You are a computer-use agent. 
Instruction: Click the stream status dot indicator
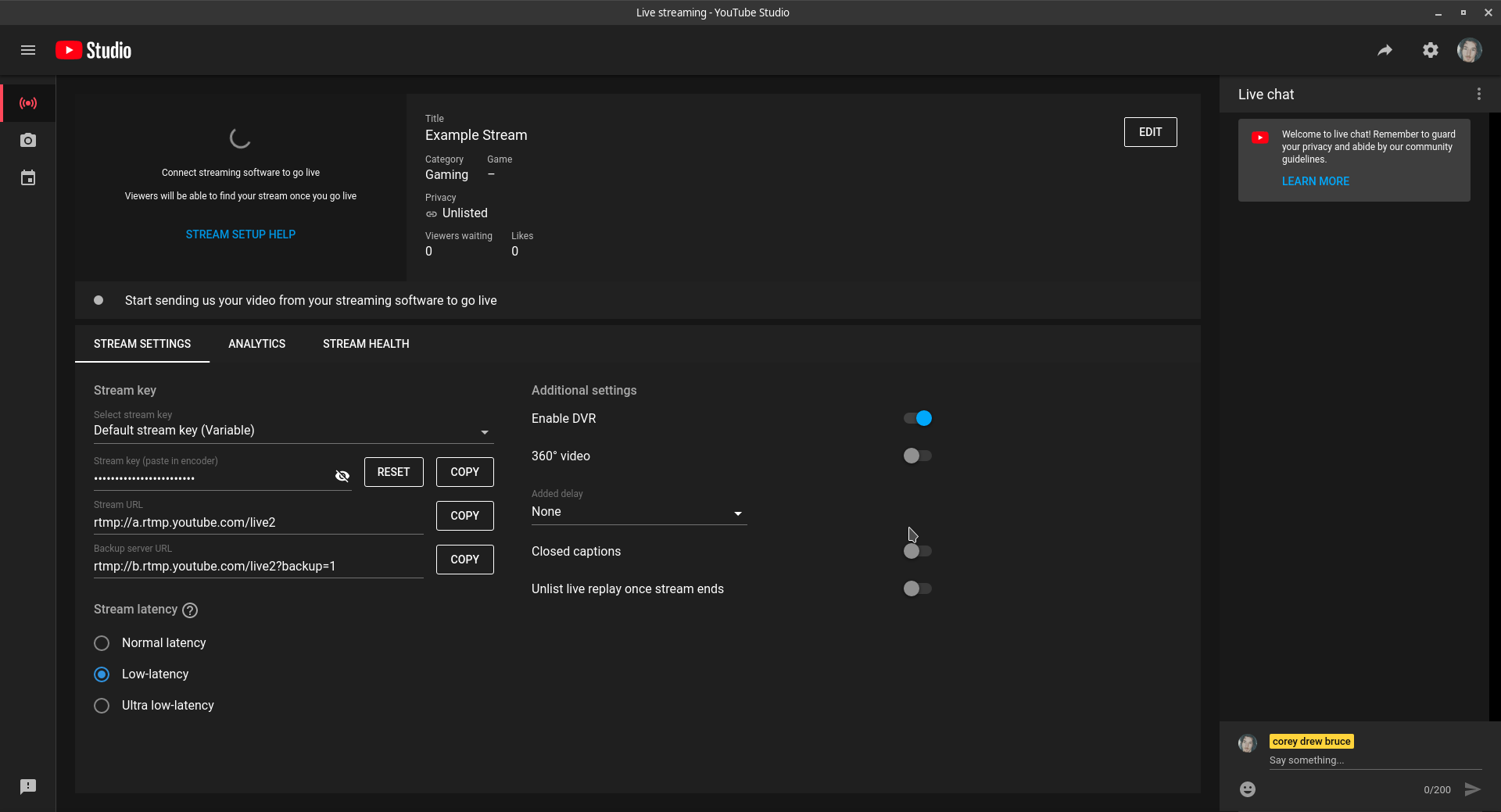[x=99, y=300]
